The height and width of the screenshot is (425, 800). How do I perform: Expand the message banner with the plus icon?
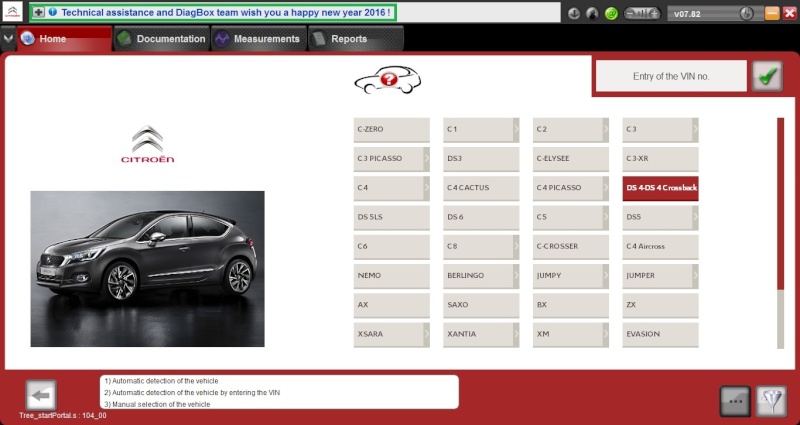point(39,12)
